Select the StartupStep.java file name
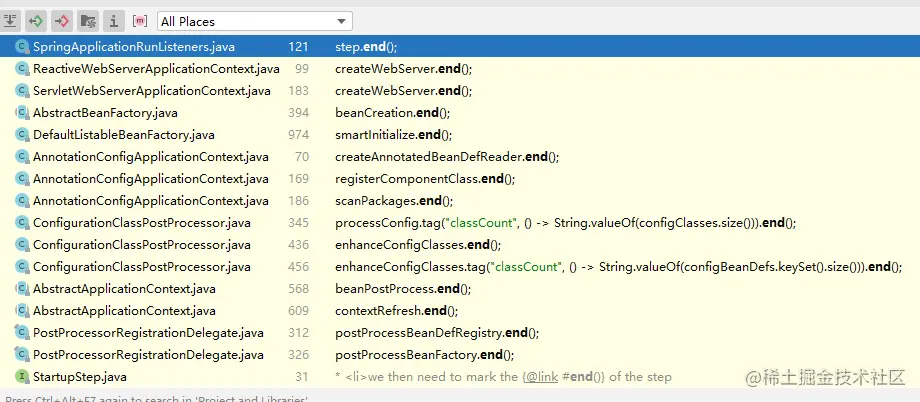Screen dimensions: 920x402 point(80,377)
